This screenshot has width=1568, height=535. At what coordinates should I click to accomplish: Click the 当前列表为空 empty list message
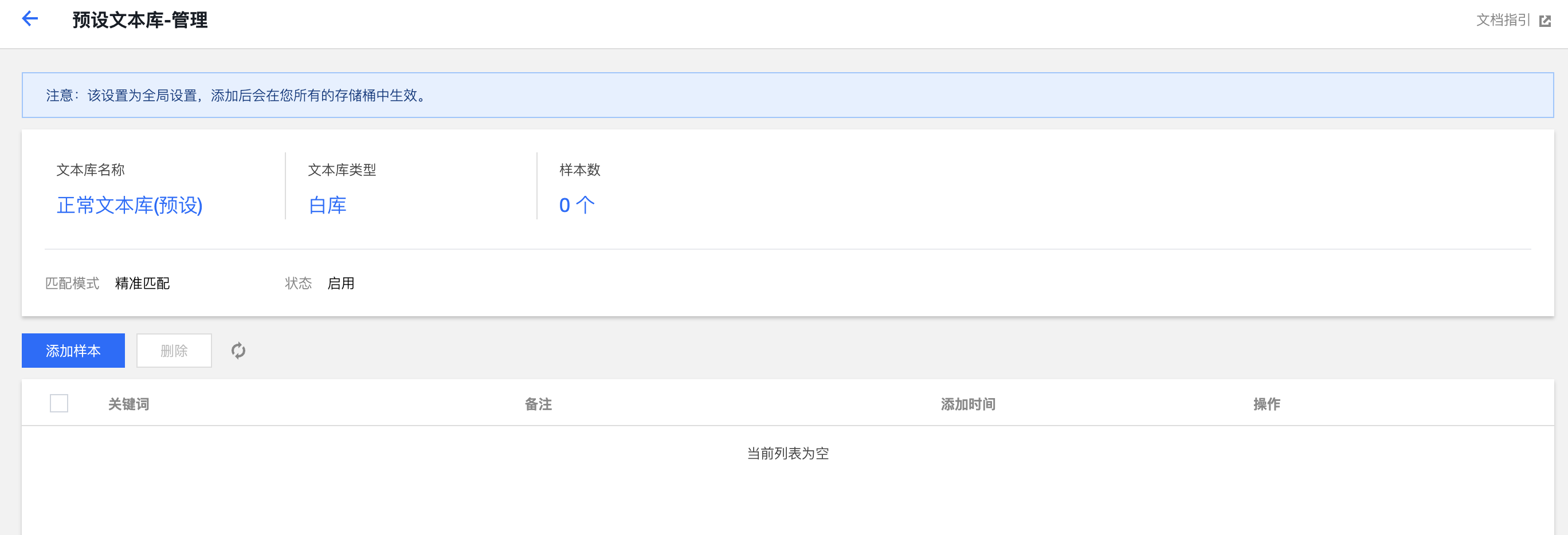(787, 454)
